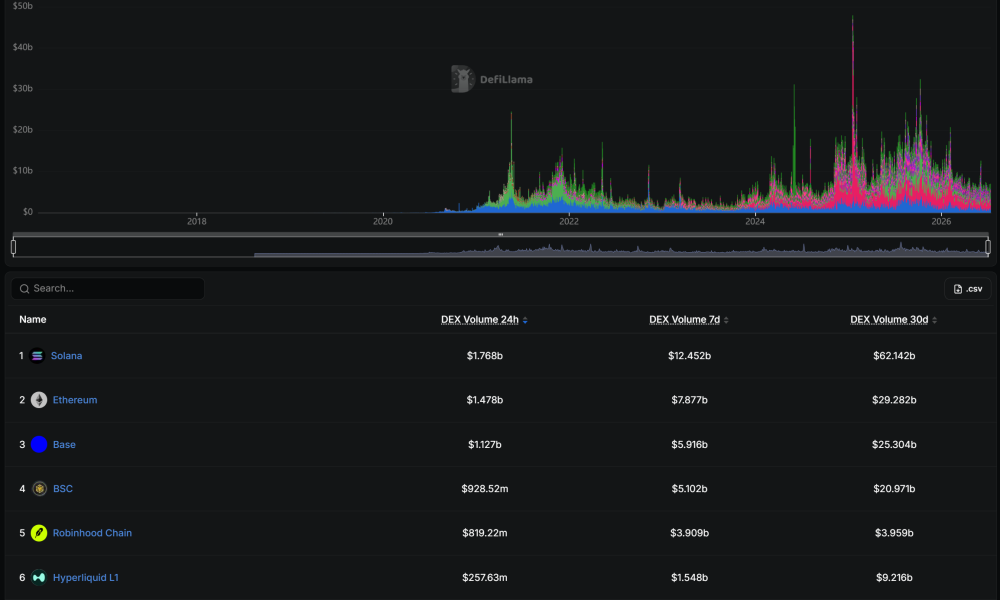Viewport: 1000px width, 600px height.
Task: Select Base 24h volume $1.127b
Action: click(x=485, y=444)
